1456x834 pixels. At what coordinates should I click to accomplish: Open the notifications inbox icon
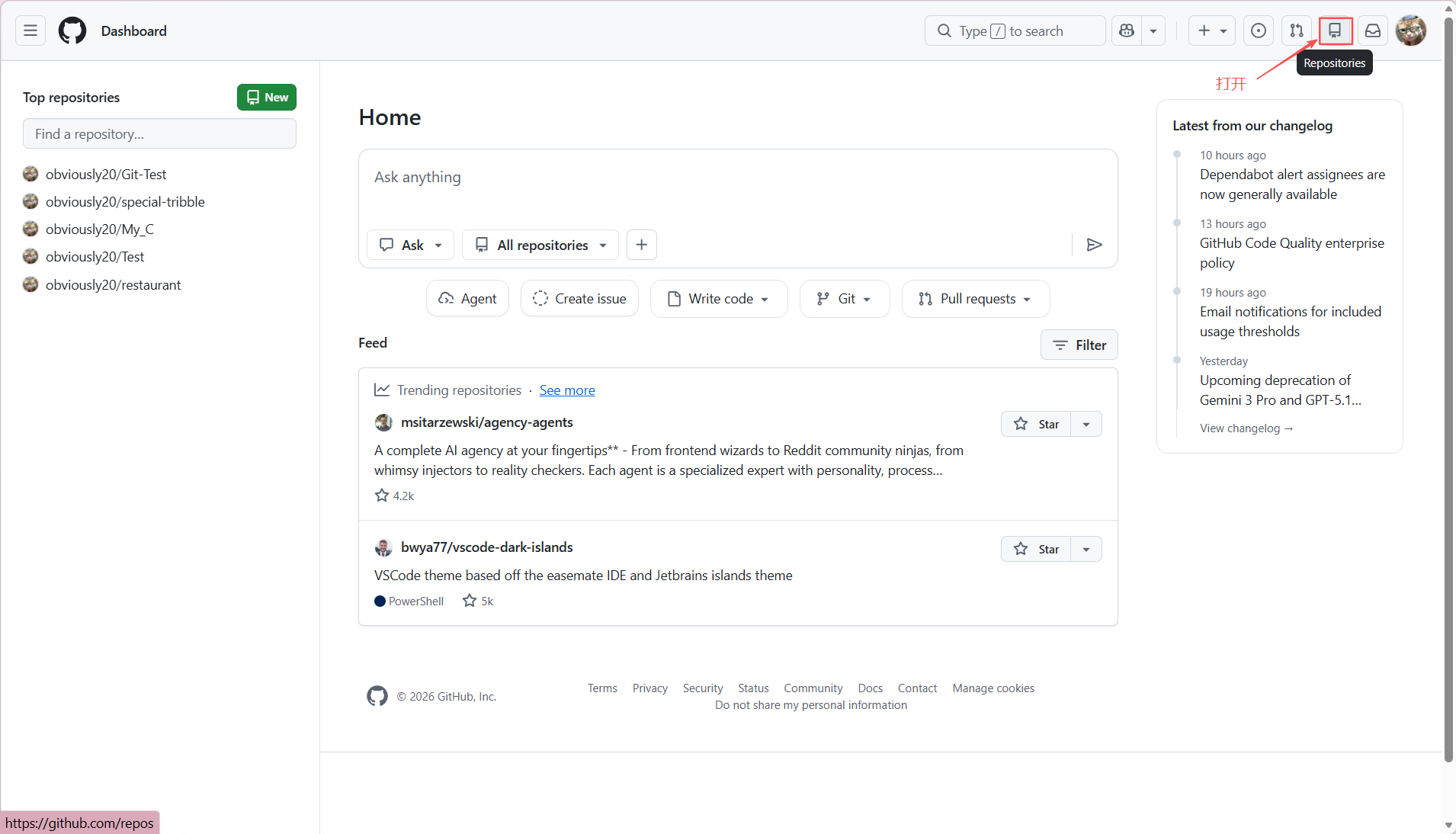[x=1373, y=30]
